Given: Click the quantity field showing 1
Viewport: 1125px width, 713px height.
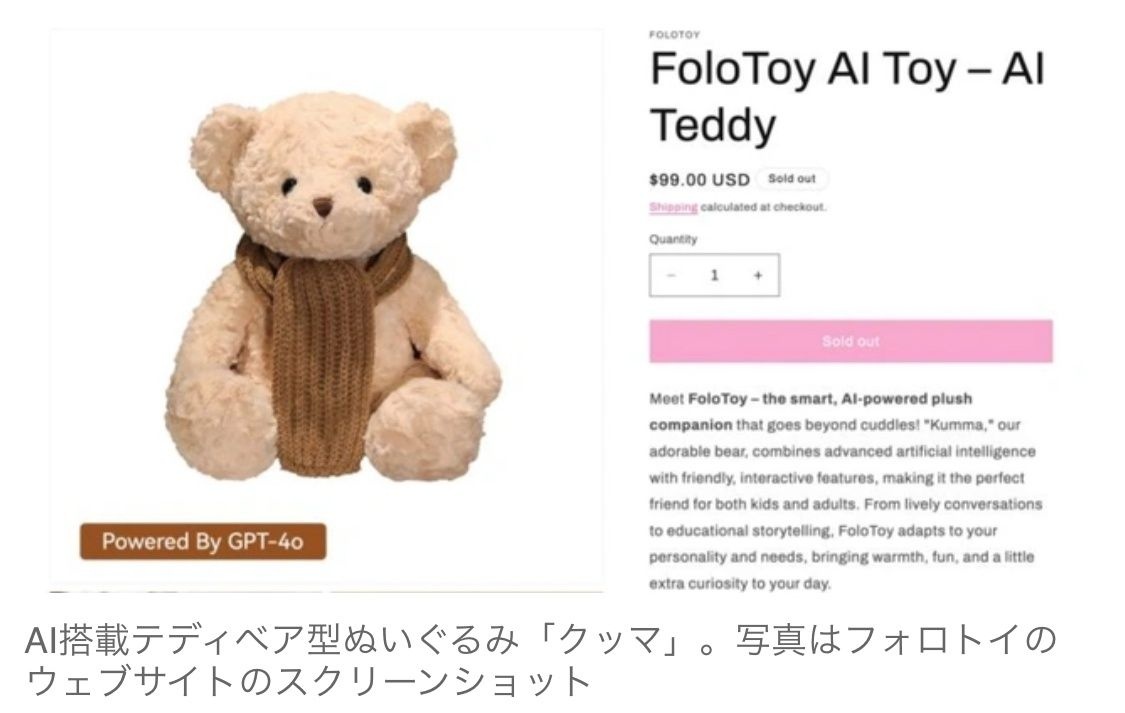Looking at the screenshot, I should coord(714,275).
